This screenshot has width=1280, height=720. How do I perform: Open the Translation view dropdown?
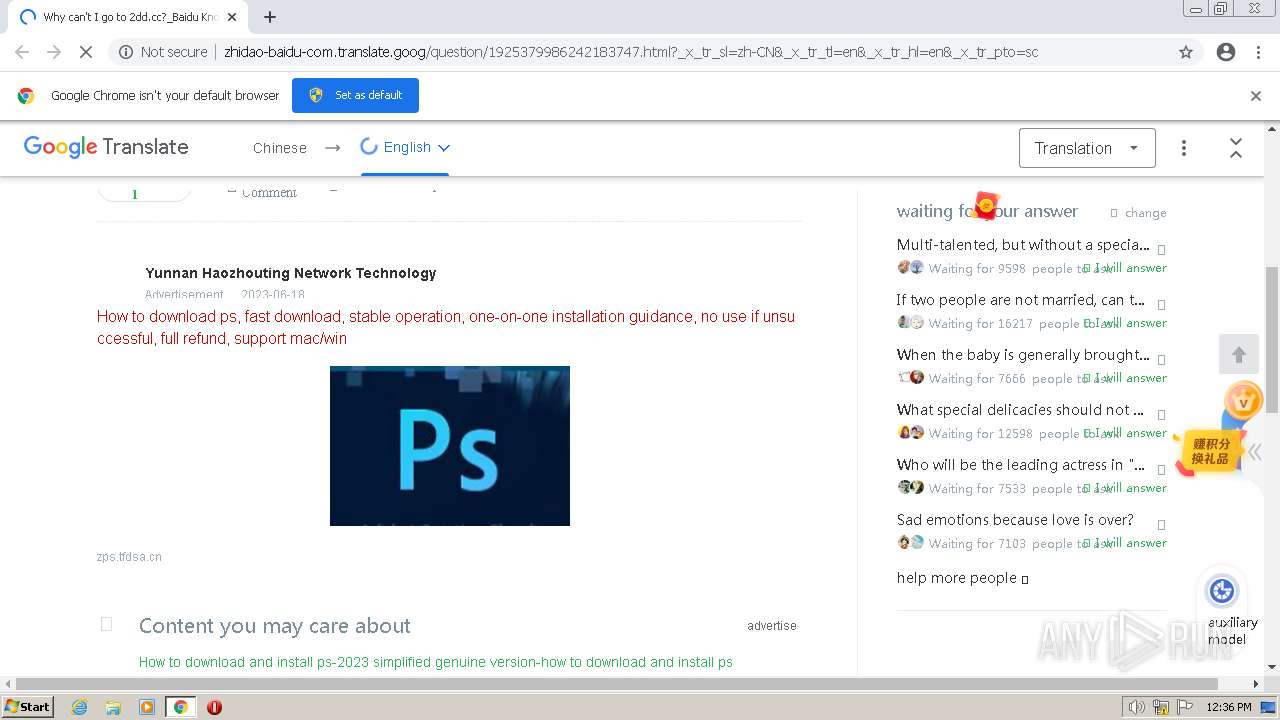1087,148
